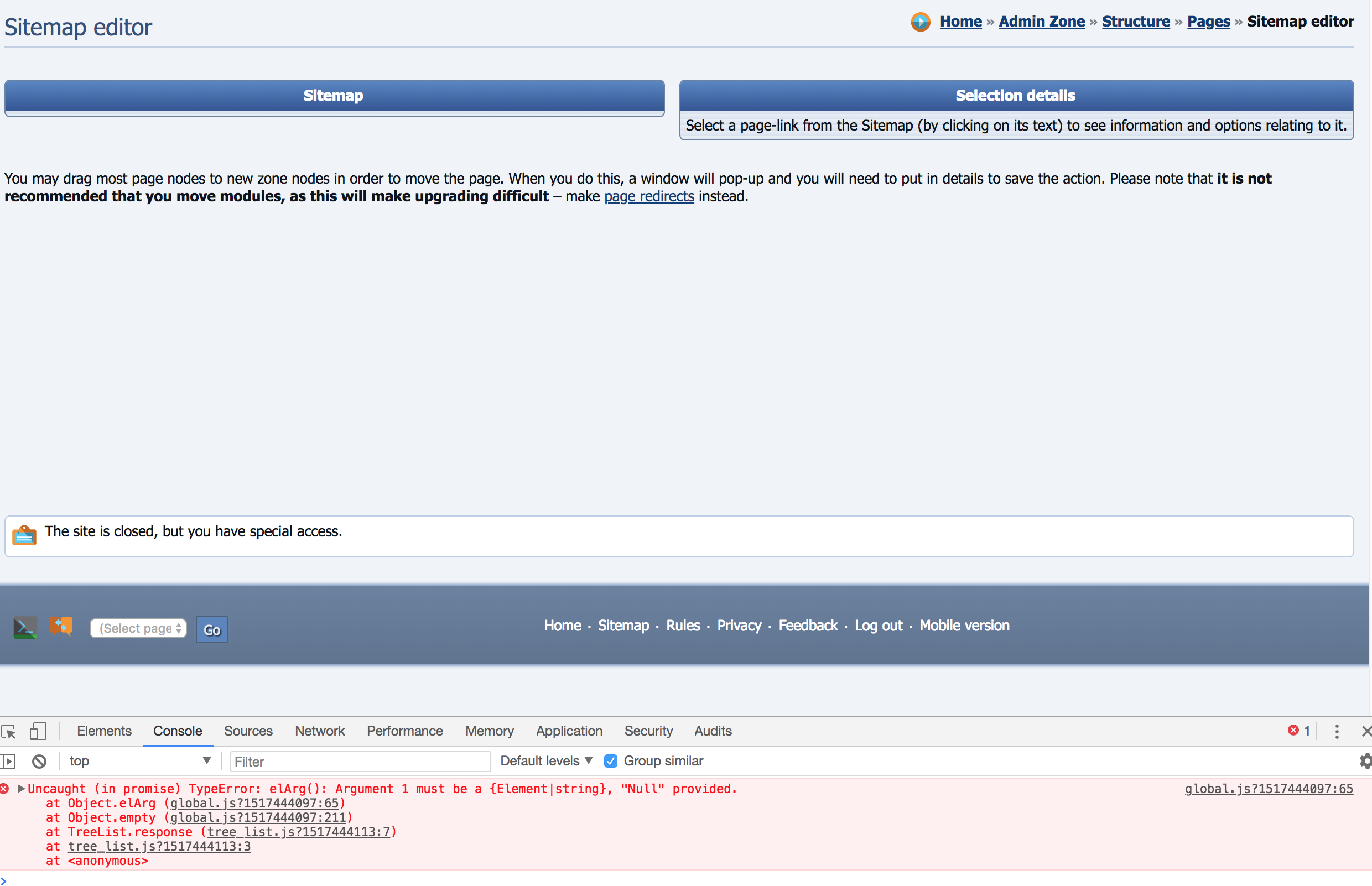Click the clear console icon
The image size is (1372, 886).
pyautogui.click(x=39, y=761)
